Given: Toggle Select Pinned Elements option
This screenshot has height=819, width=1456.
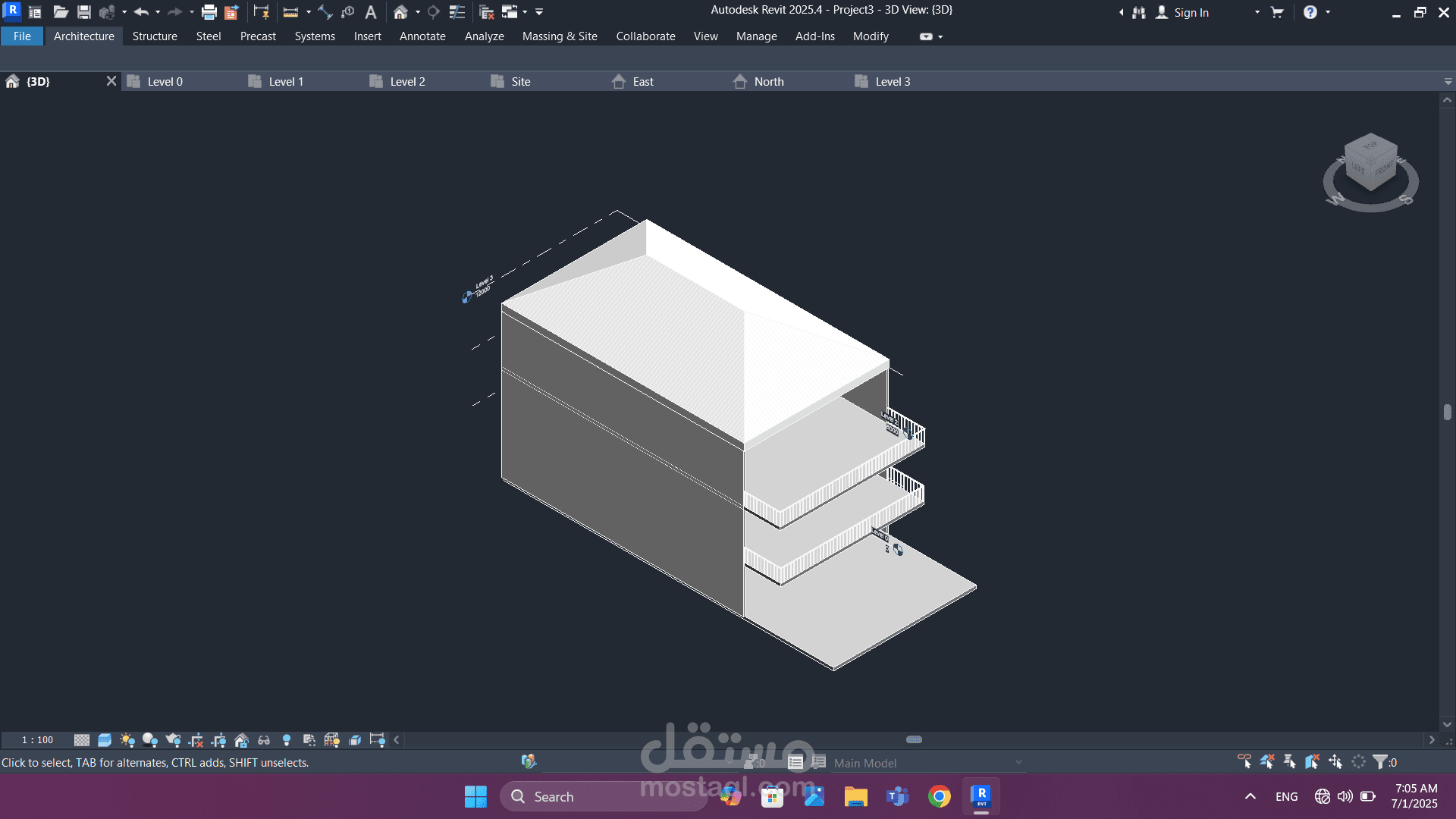Looking at the screenshot, I should coord(1290,761).
